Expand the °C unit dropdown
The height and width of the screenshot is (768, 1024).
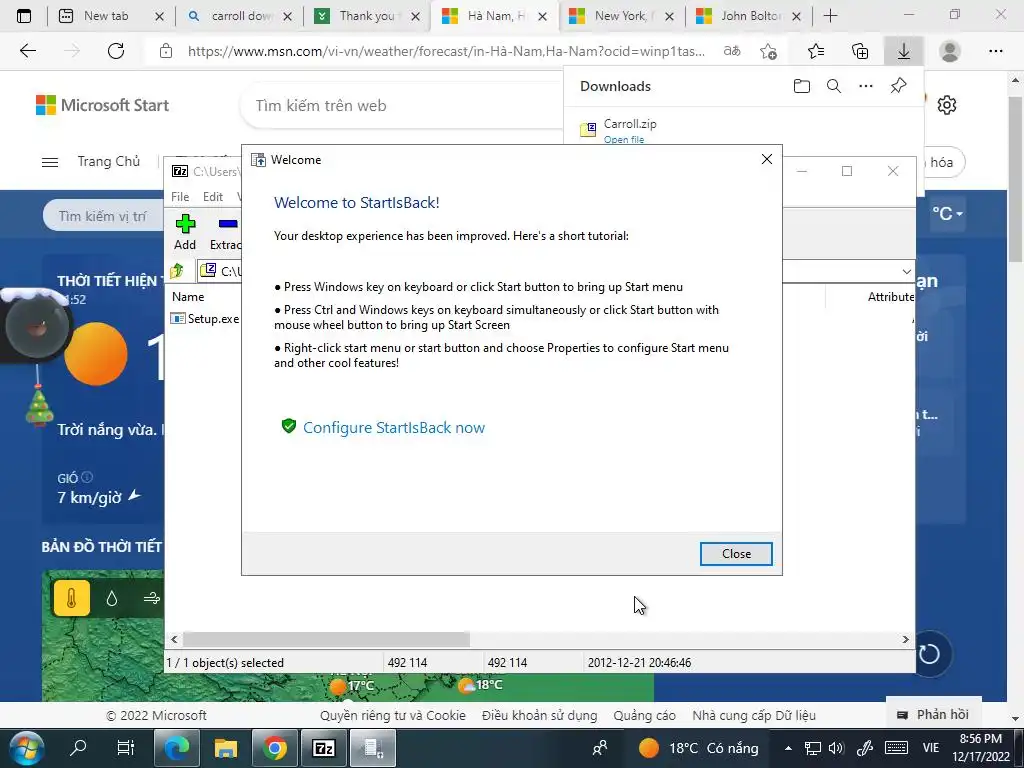point(947,214)
